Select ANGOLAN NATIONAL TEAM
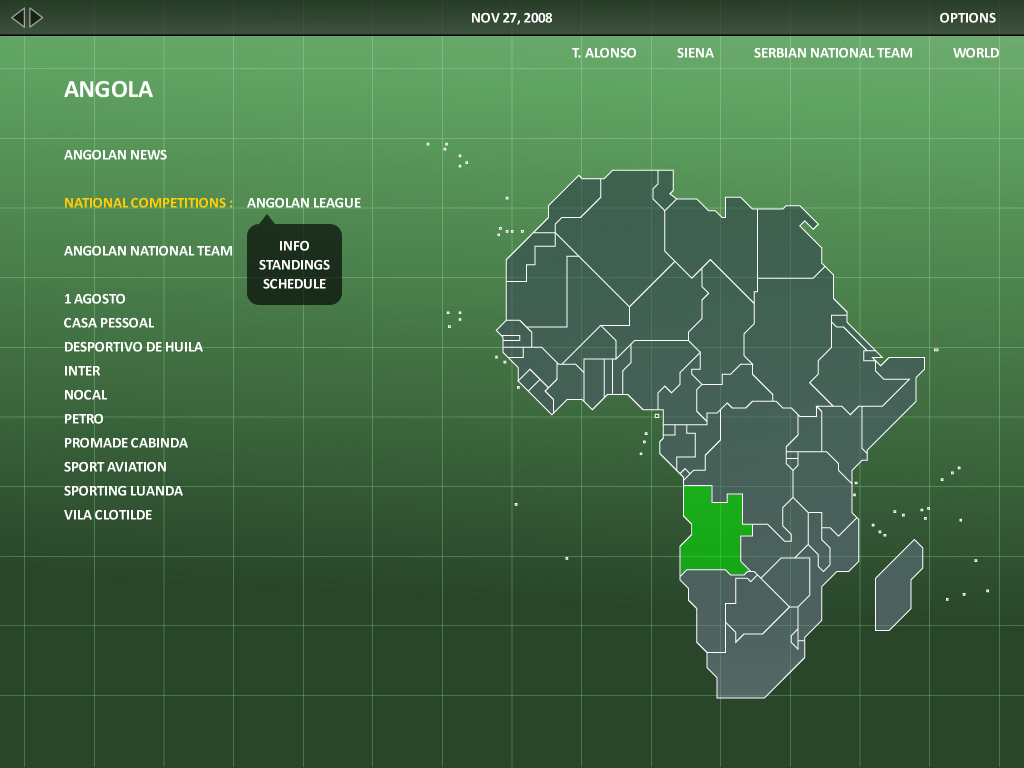 click(x=148, y=250)
